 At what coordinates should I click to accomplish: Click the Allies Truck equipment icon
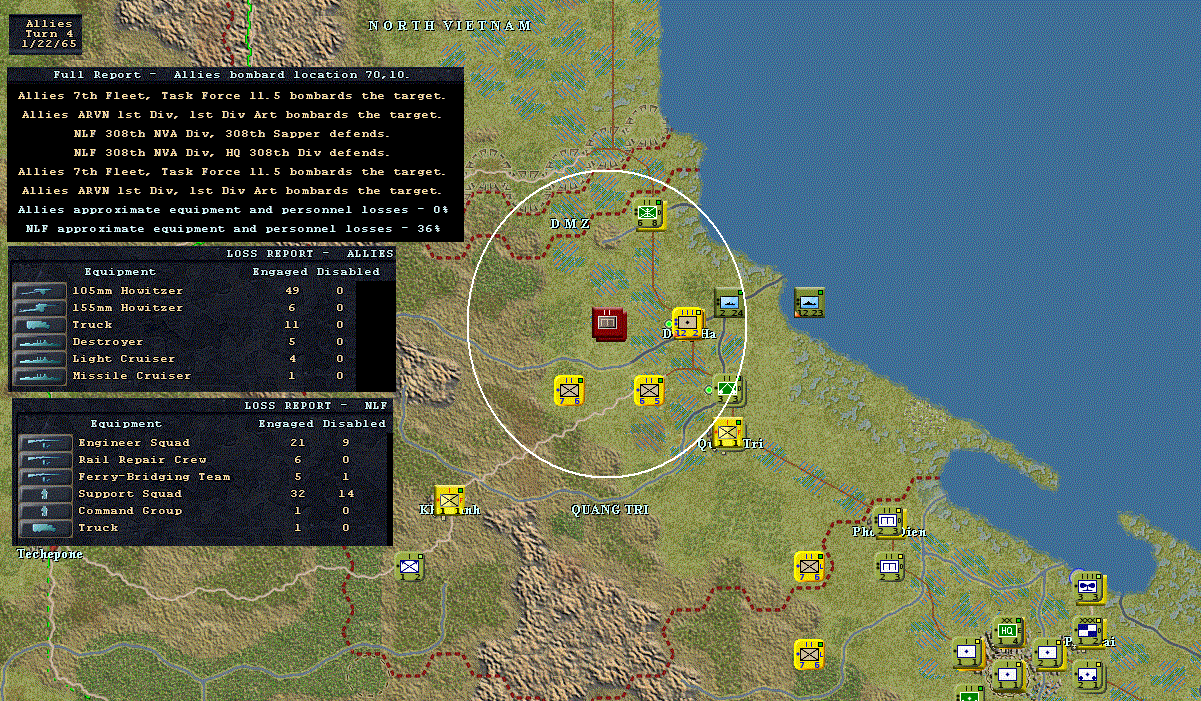[38, 325]
